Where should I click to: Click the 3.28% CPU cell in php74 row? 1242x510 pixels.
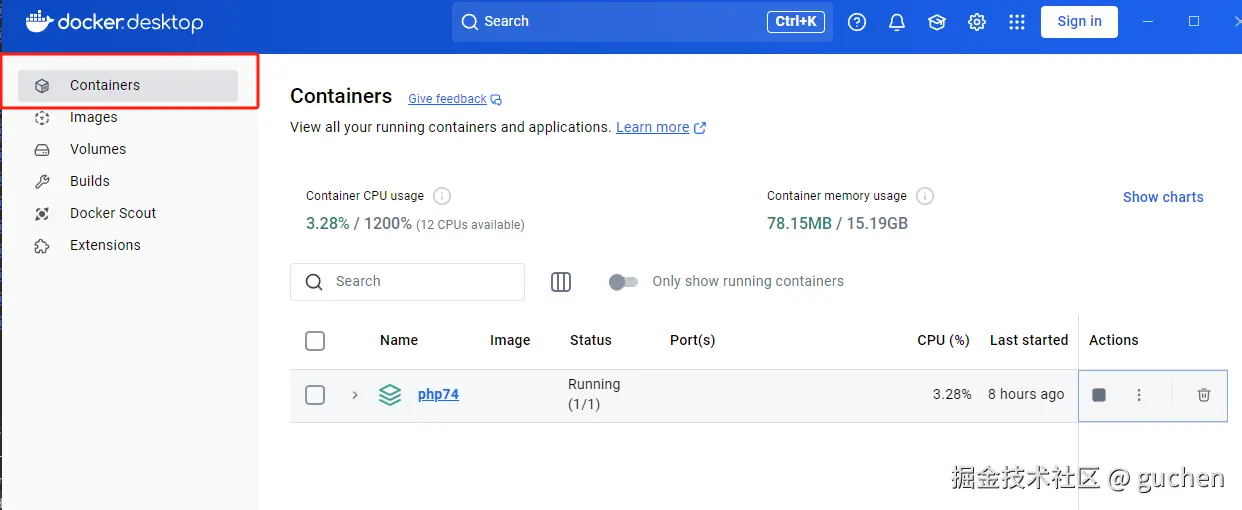click(x=952, y=395)
